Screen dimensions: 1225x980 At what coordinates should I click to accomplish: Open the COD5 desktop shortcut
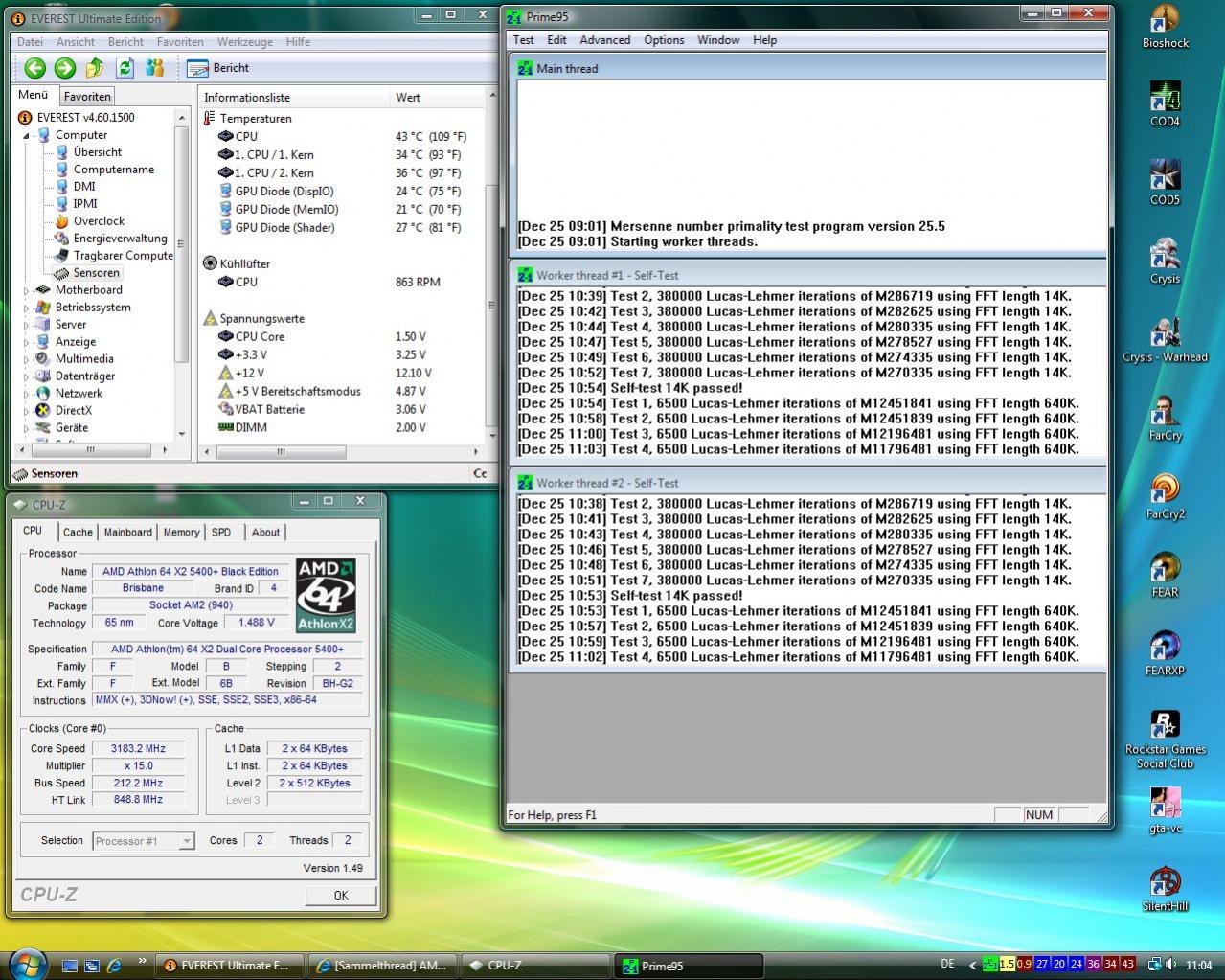click(x=1165, y=183)
